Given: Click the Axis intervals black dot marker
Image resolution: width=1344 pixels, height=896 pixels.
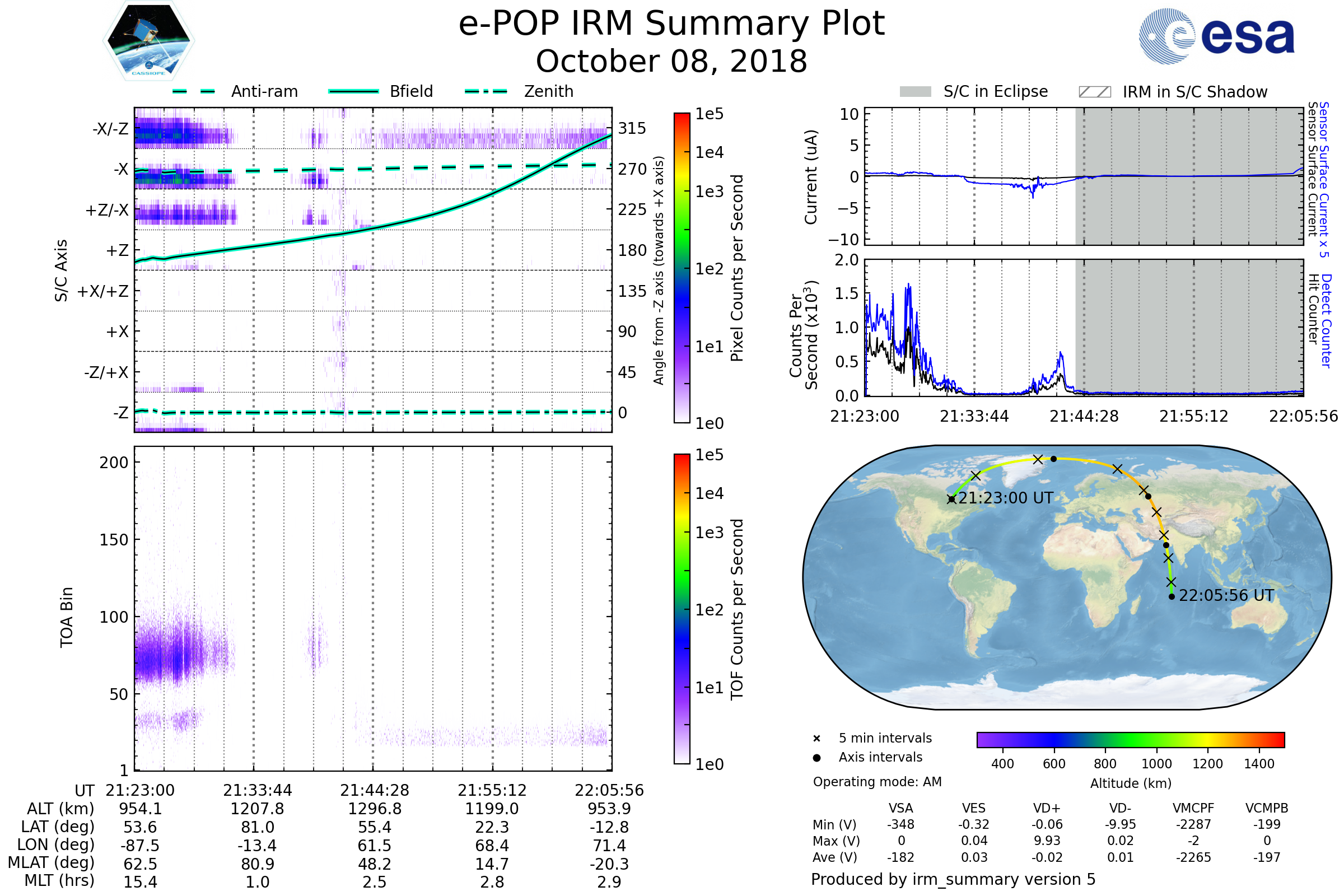Looking at the screenshot, I should [x=816, y=758].
